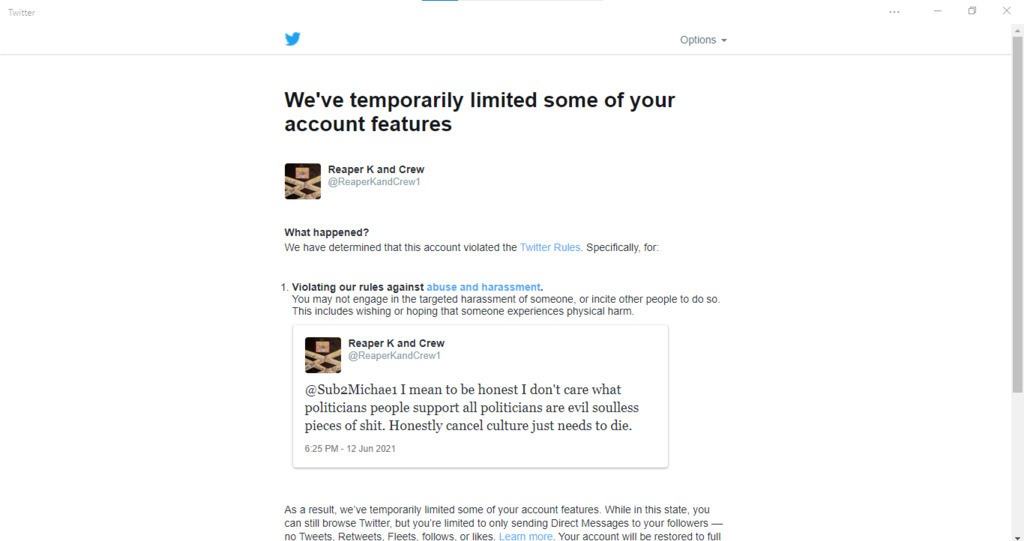Click the Learn more link

coord(526,537)
